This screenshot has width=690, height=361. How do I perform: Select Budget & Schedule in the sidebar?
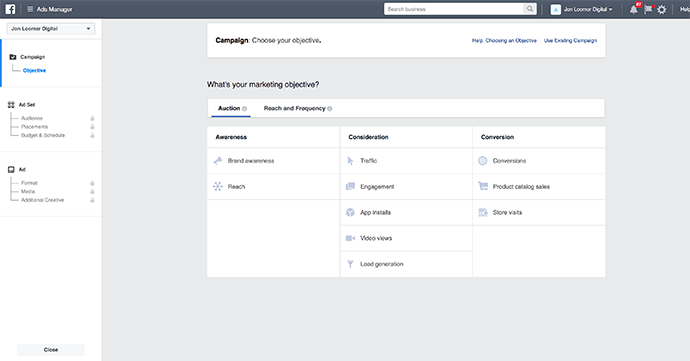click(43, 135)
